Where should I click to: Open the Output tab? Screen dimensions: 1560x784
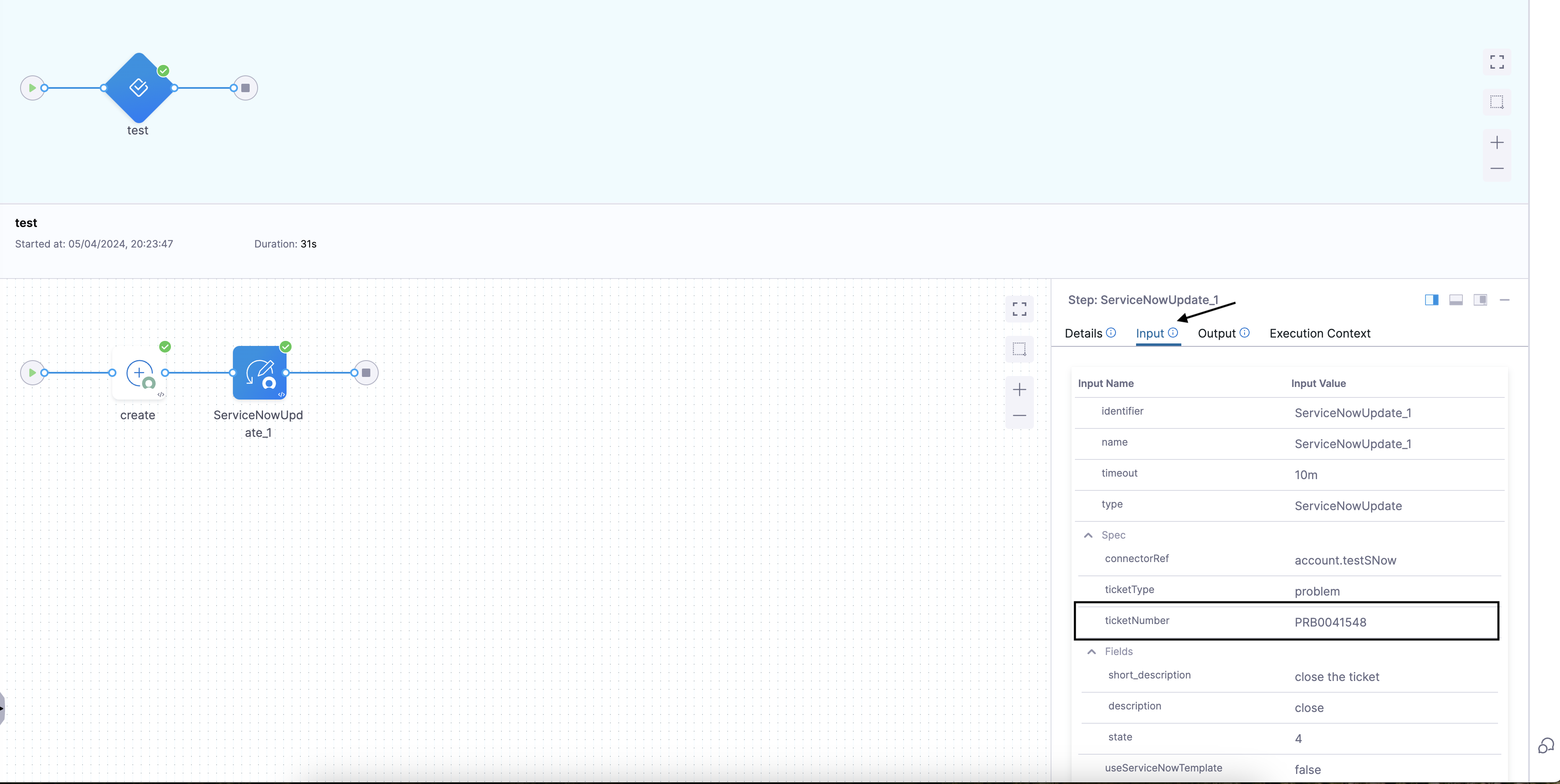coord(1216,334)
